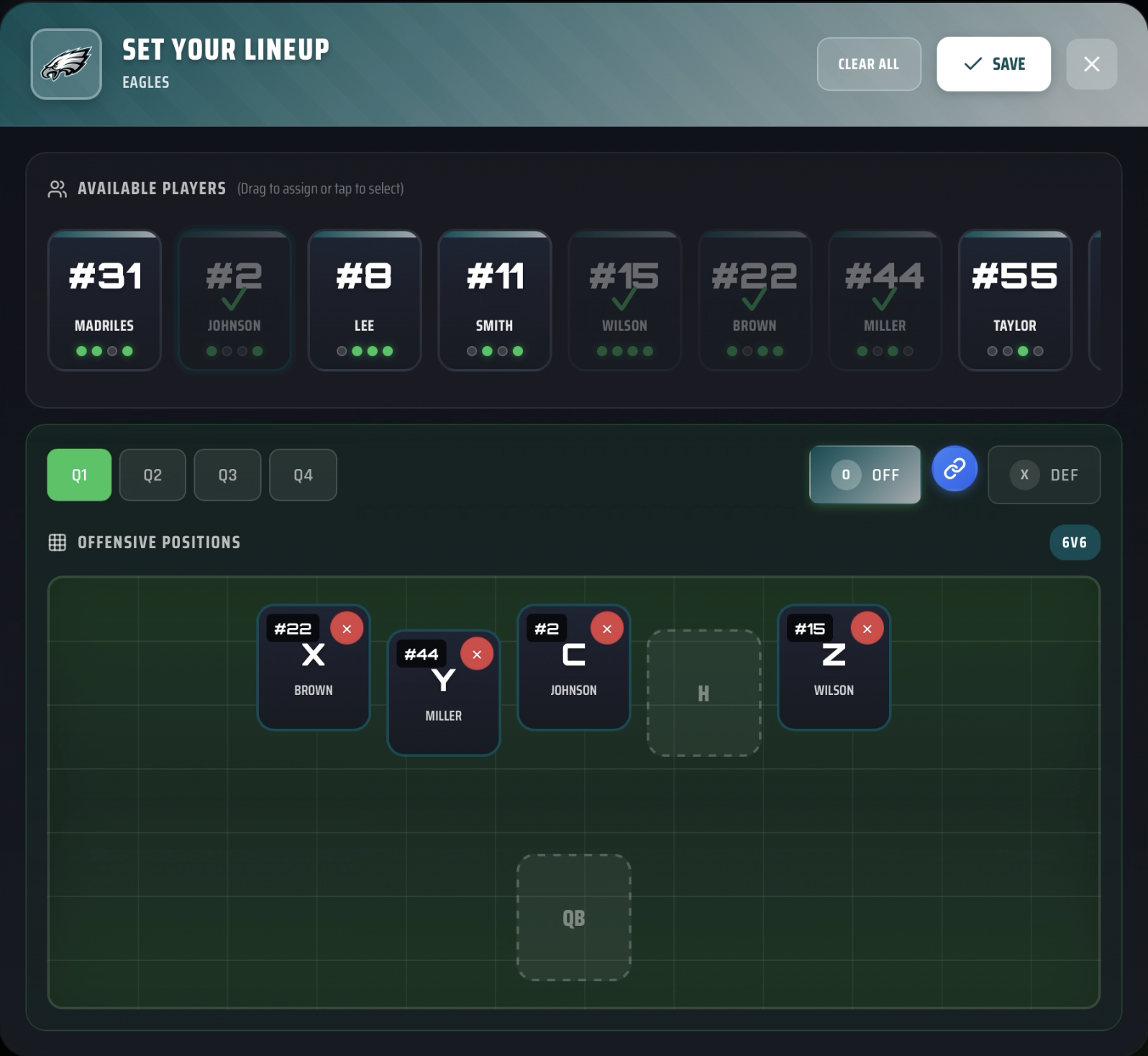Click the Z position card with Wilson
This screenshot has height=1056, width=1148.
point(834,668)
